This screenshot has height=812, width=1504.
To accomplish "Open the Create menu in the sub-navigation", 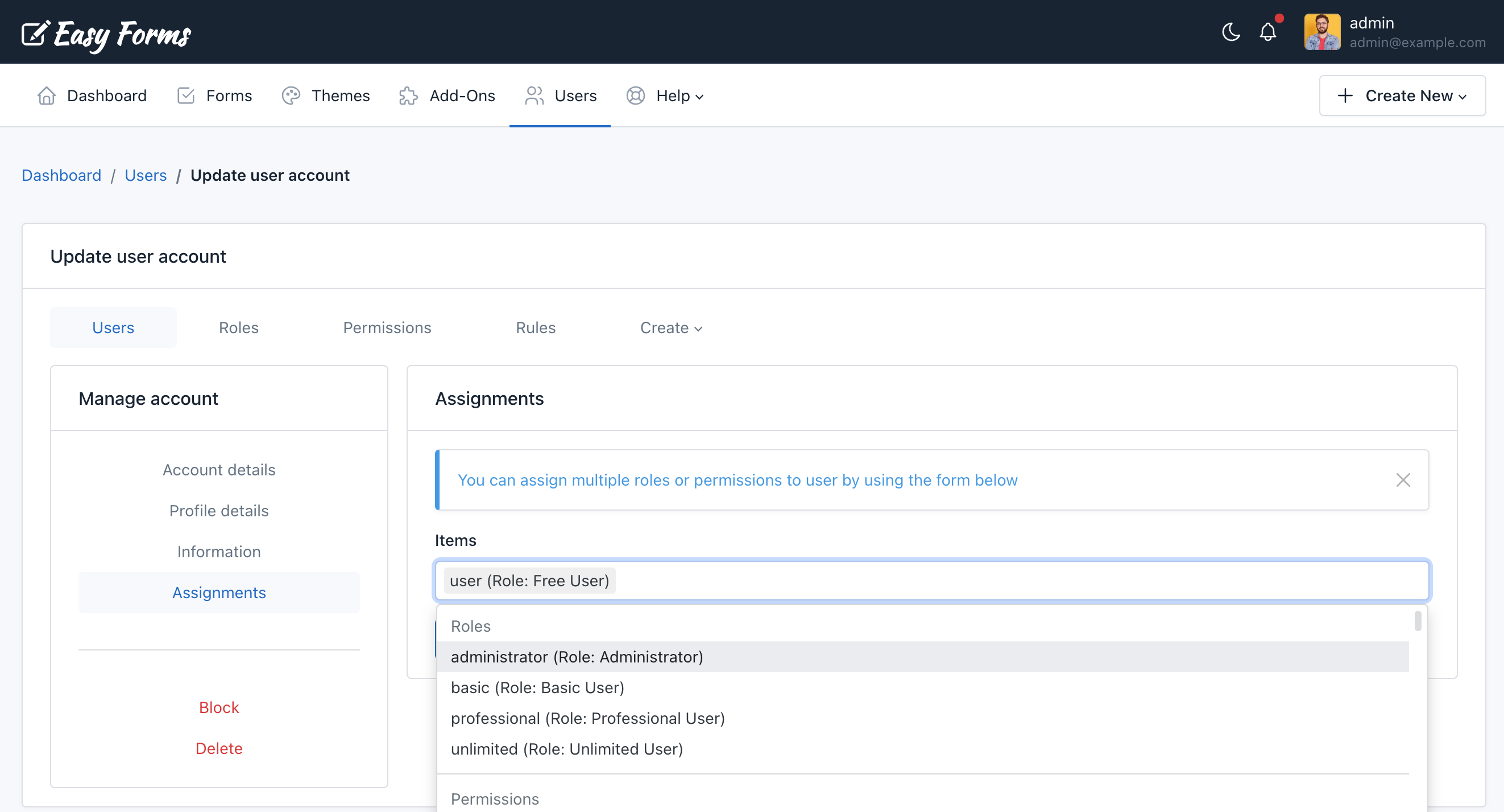I will coord(670,328).
